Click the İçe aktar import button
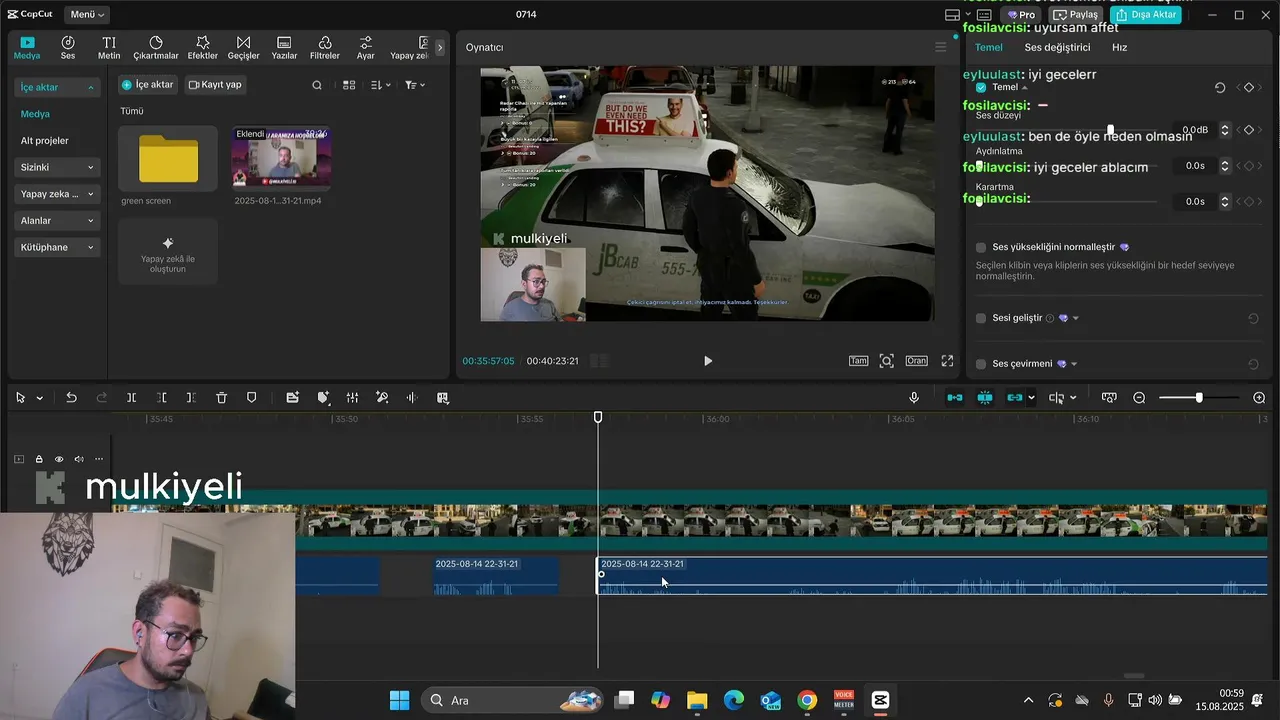Screen dimensions: 1280x720 click(x=148, y=85)
